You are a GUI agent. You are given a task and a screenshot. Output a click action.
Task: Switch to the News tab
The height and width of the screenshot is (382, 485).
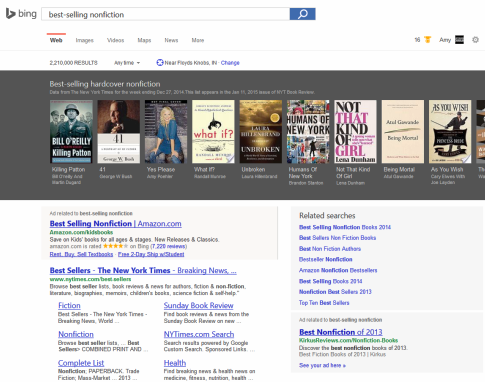pos(171,40)
